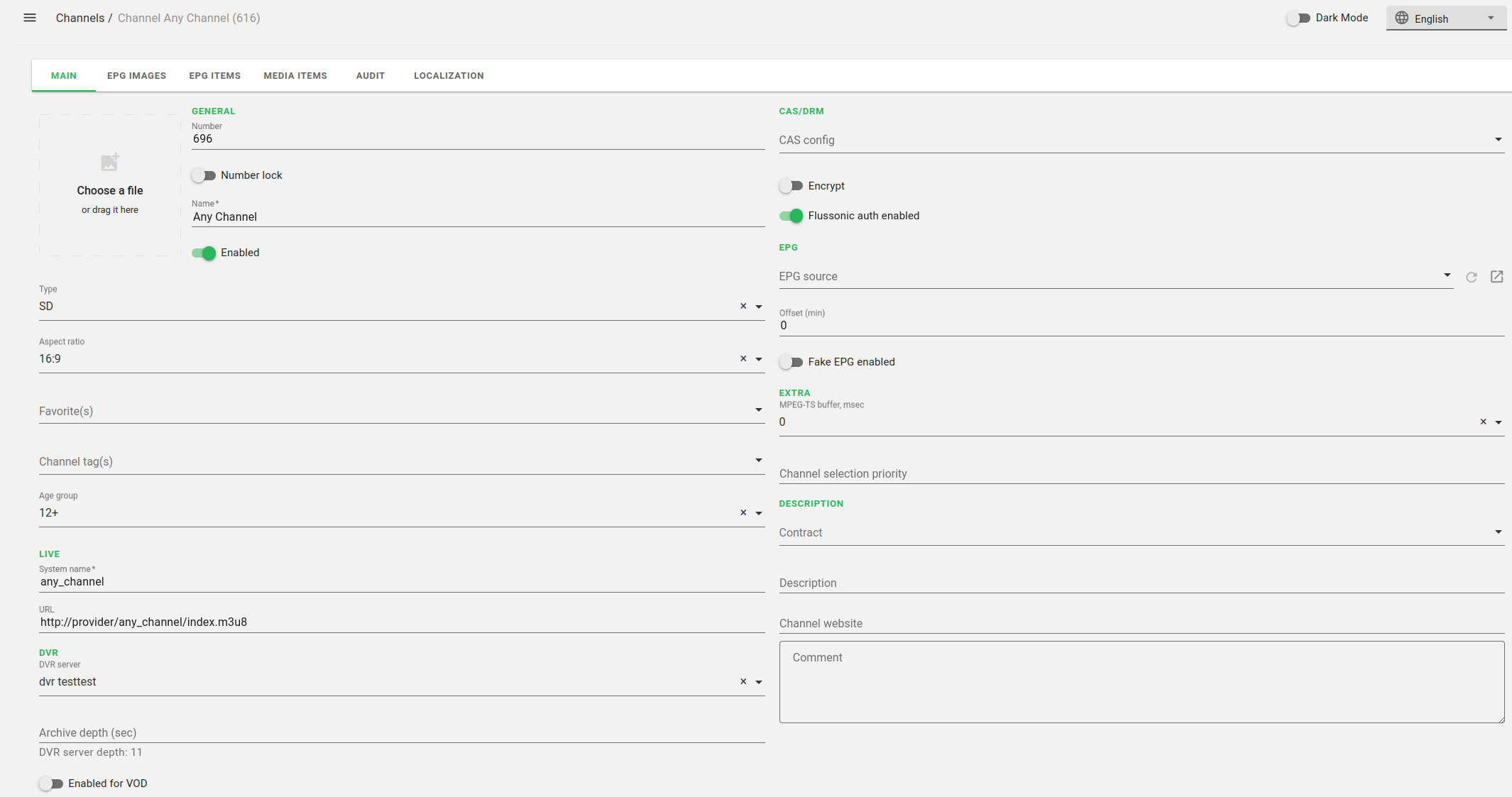Click the add image upload icon
1512x797 pixels.
pyautogui.click(x=110, y=163)
